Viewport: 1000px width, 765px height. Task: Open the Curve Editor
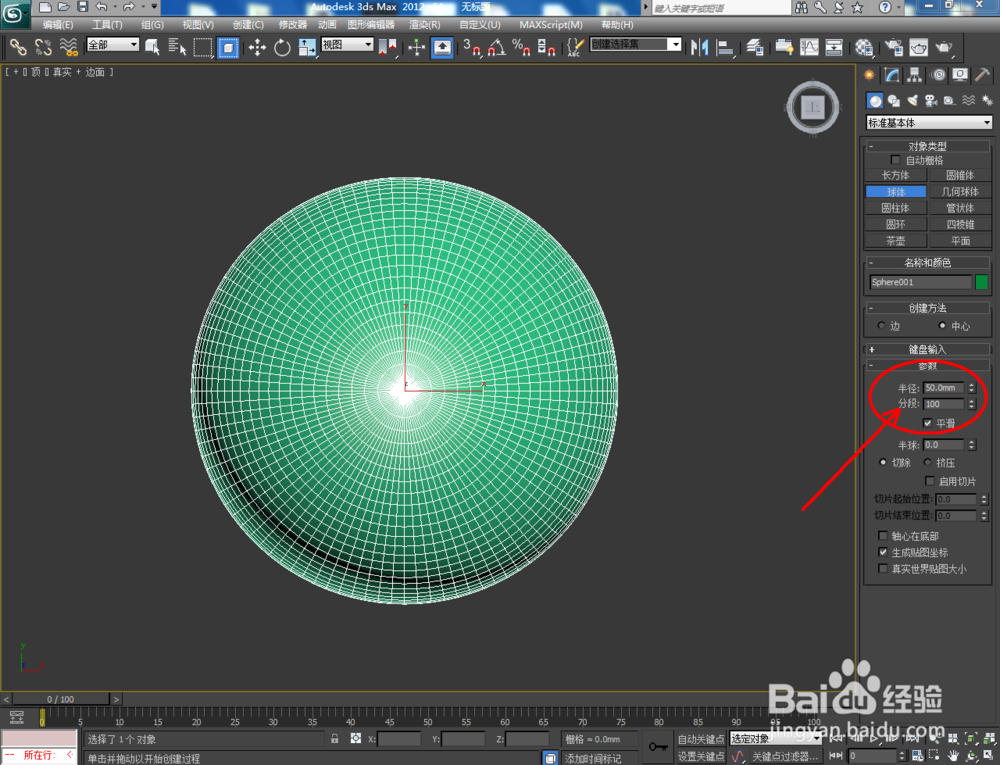809,47
